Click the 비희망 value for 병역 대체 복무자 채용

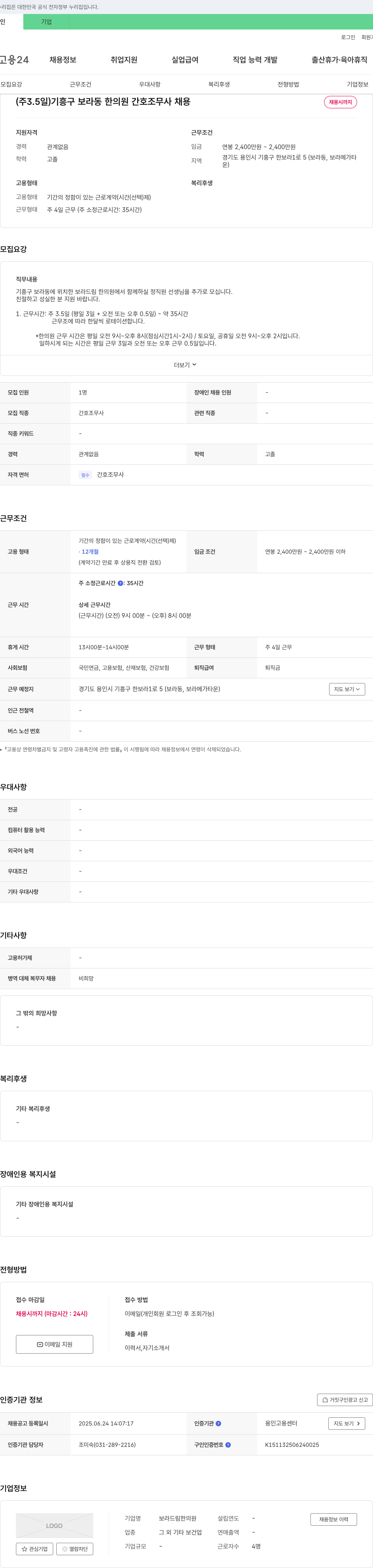[x=86, y=978]
